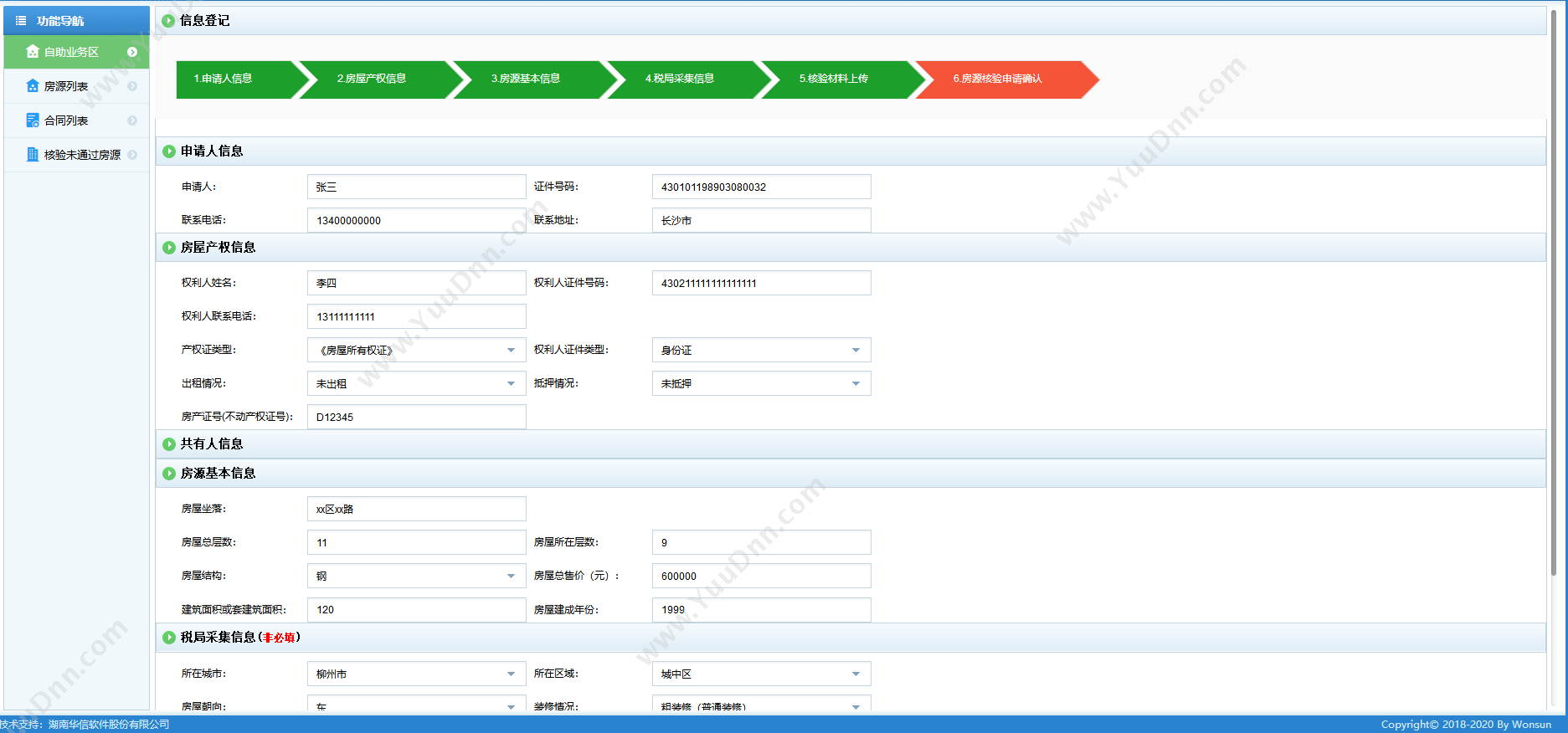Click the 房屋建成年份 field with 1999
The width and height of the screenshot is (1568, 733).
click(x=762, y=610)
